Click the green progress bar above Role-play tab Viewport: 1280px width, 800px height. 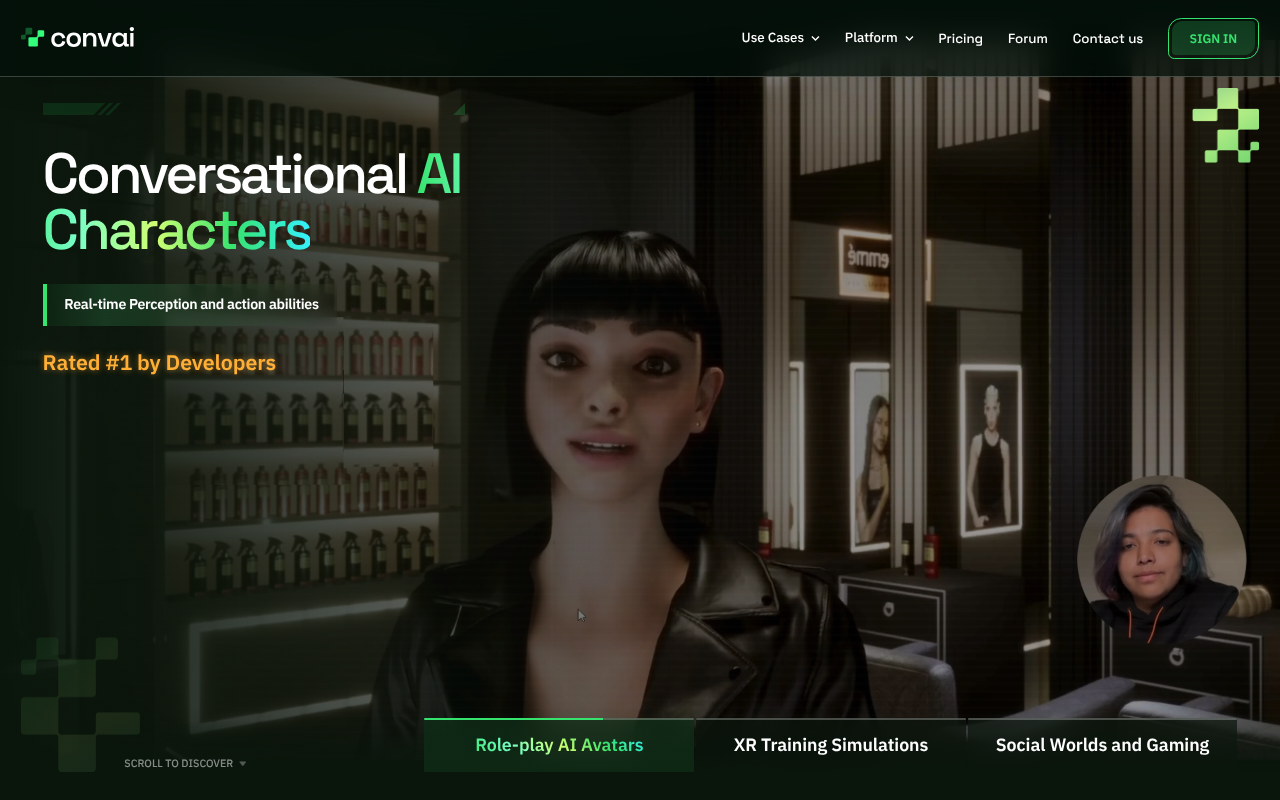coord(513,719)
